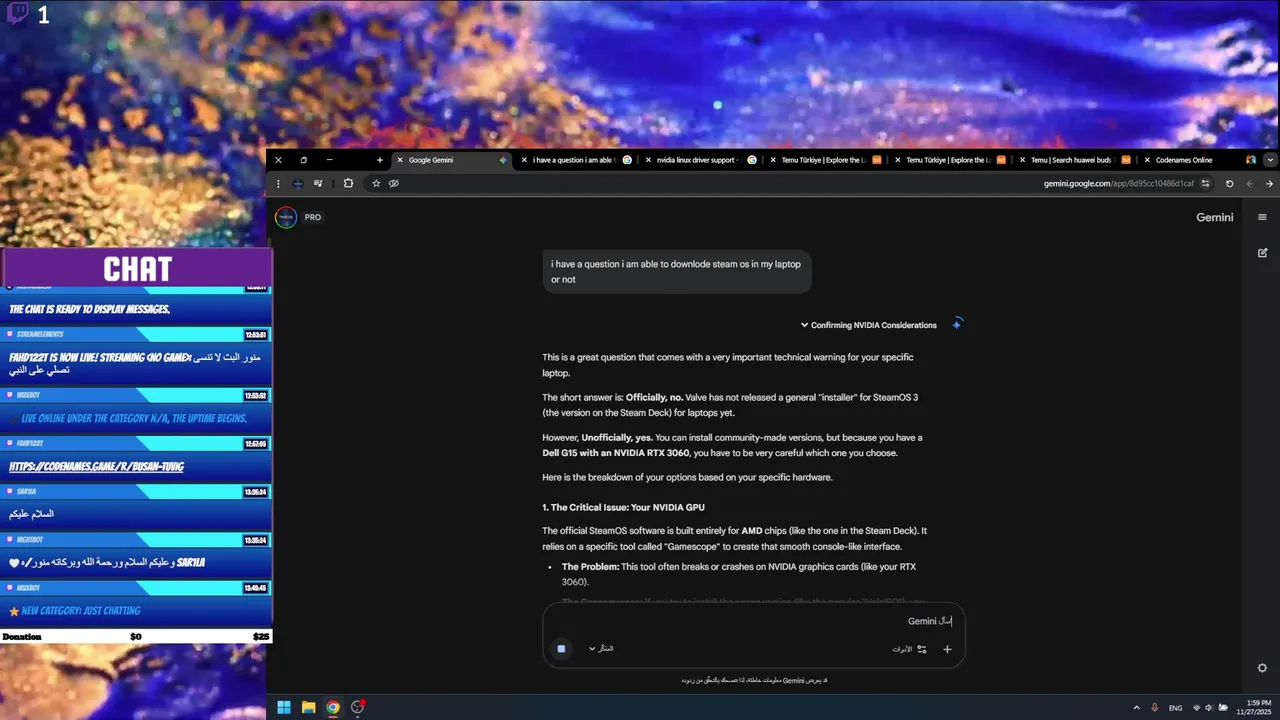The width and height of the screenshot is (1280, 720).
Task: Open the volume speaker tray icon
Action: (x=1208, y=708)
